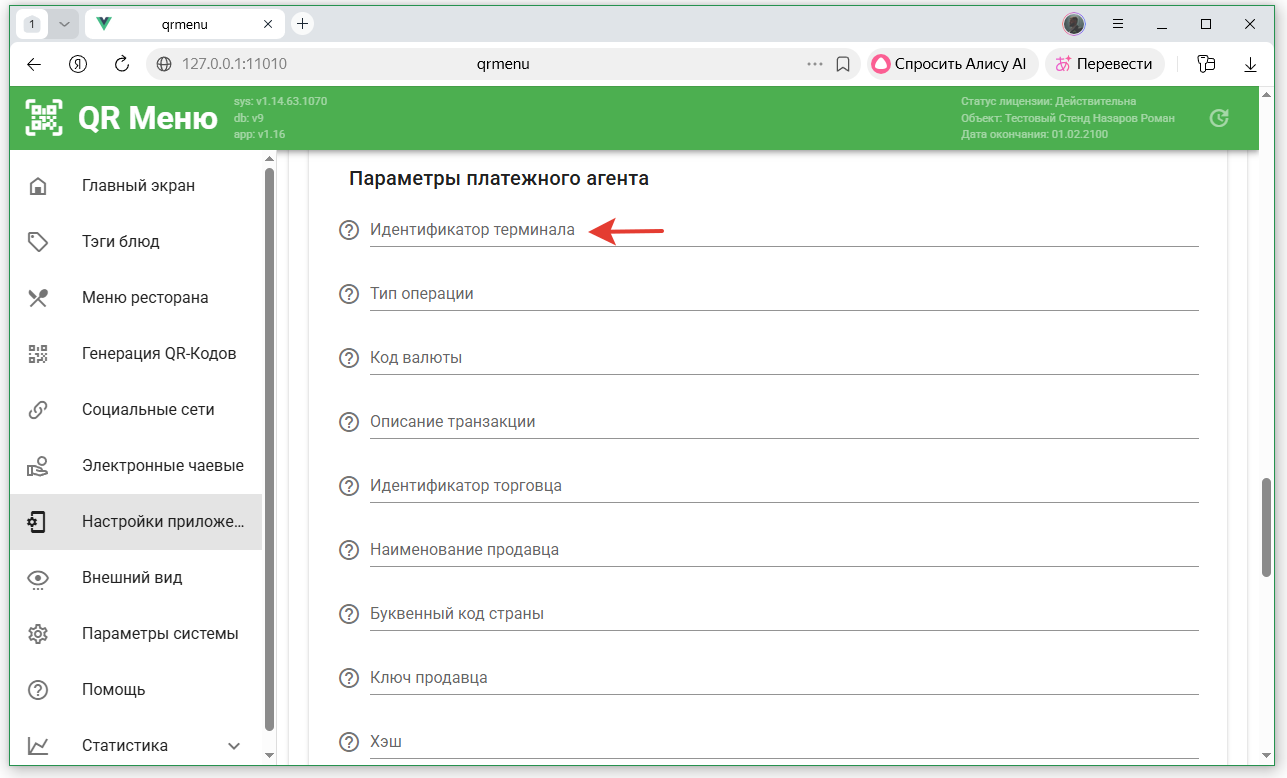Click the refresh icon in green header

[1218, 118]
